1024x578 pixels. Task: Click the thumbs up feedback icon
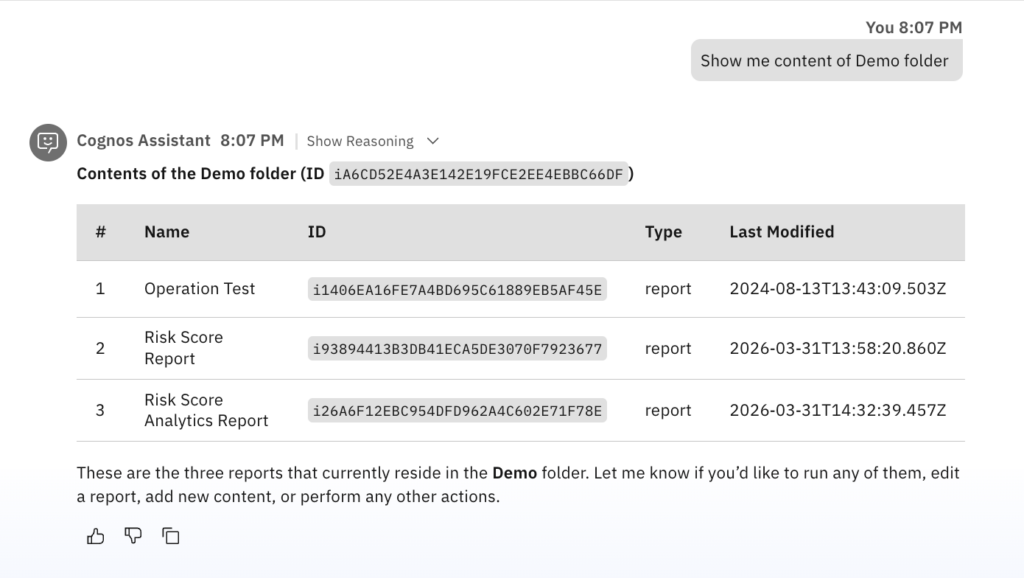(x=96, y=536)
